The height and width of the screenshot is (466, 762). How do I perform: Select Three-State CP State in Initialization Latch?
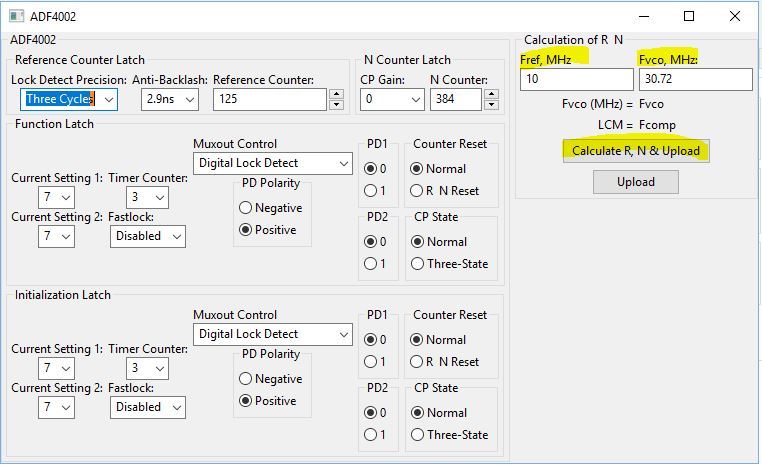pos(450,434)
